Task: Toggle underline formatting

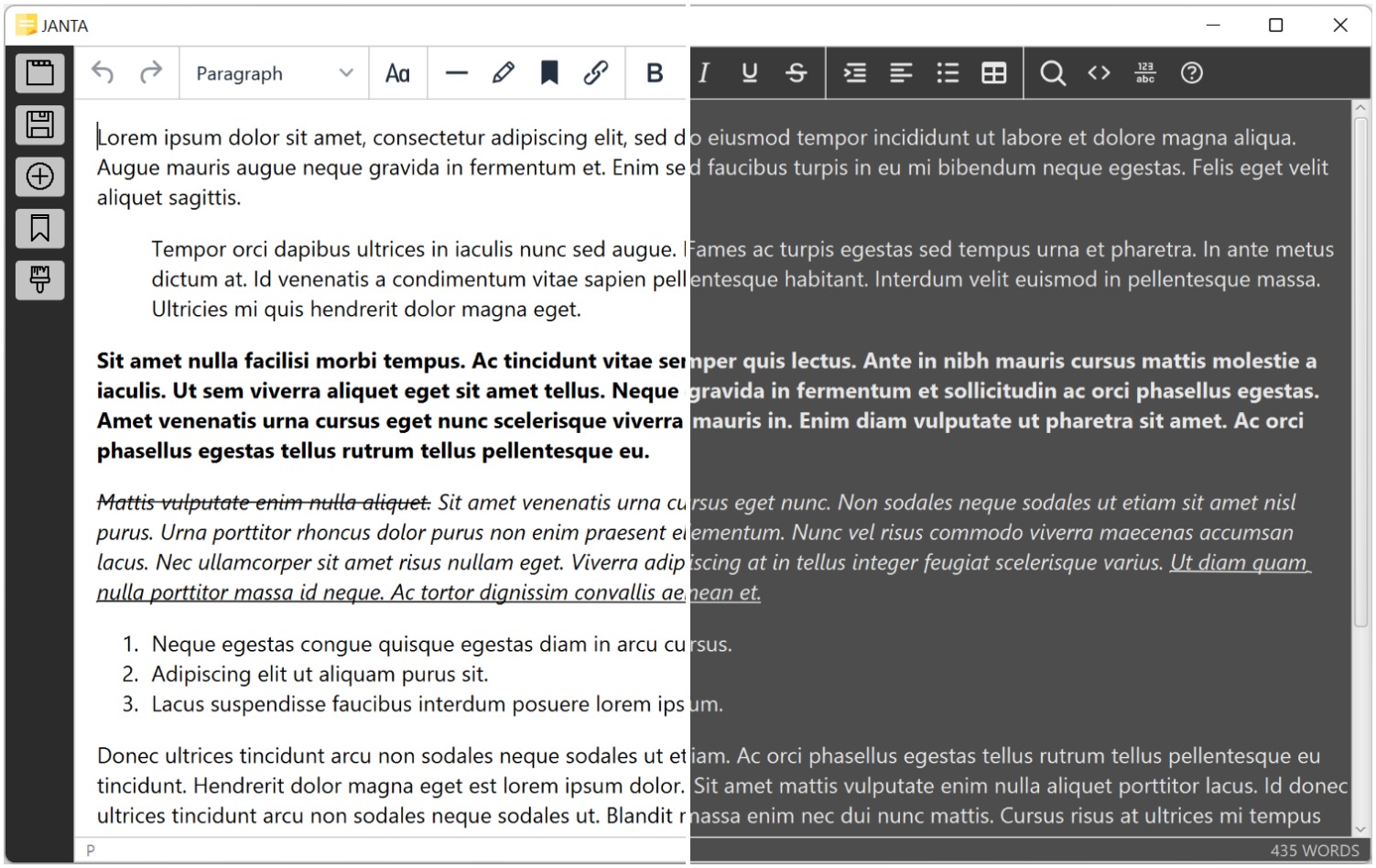Action: coord(750,73)
